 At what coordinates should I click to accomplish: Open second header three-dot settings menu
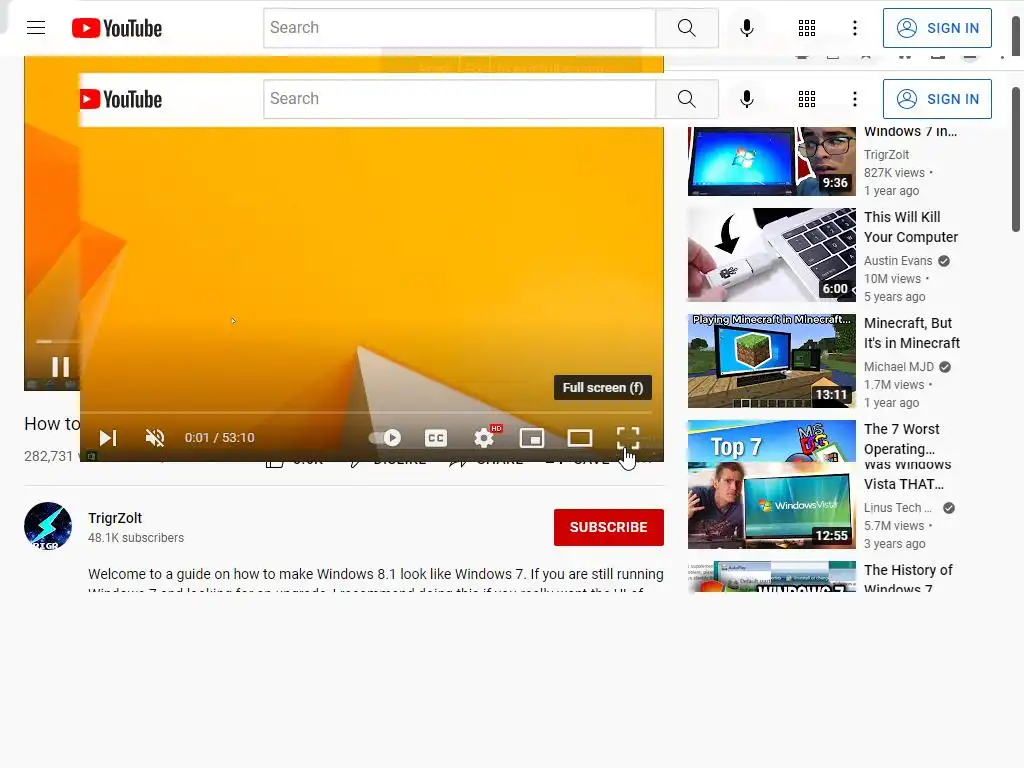[x=855, y=99]
